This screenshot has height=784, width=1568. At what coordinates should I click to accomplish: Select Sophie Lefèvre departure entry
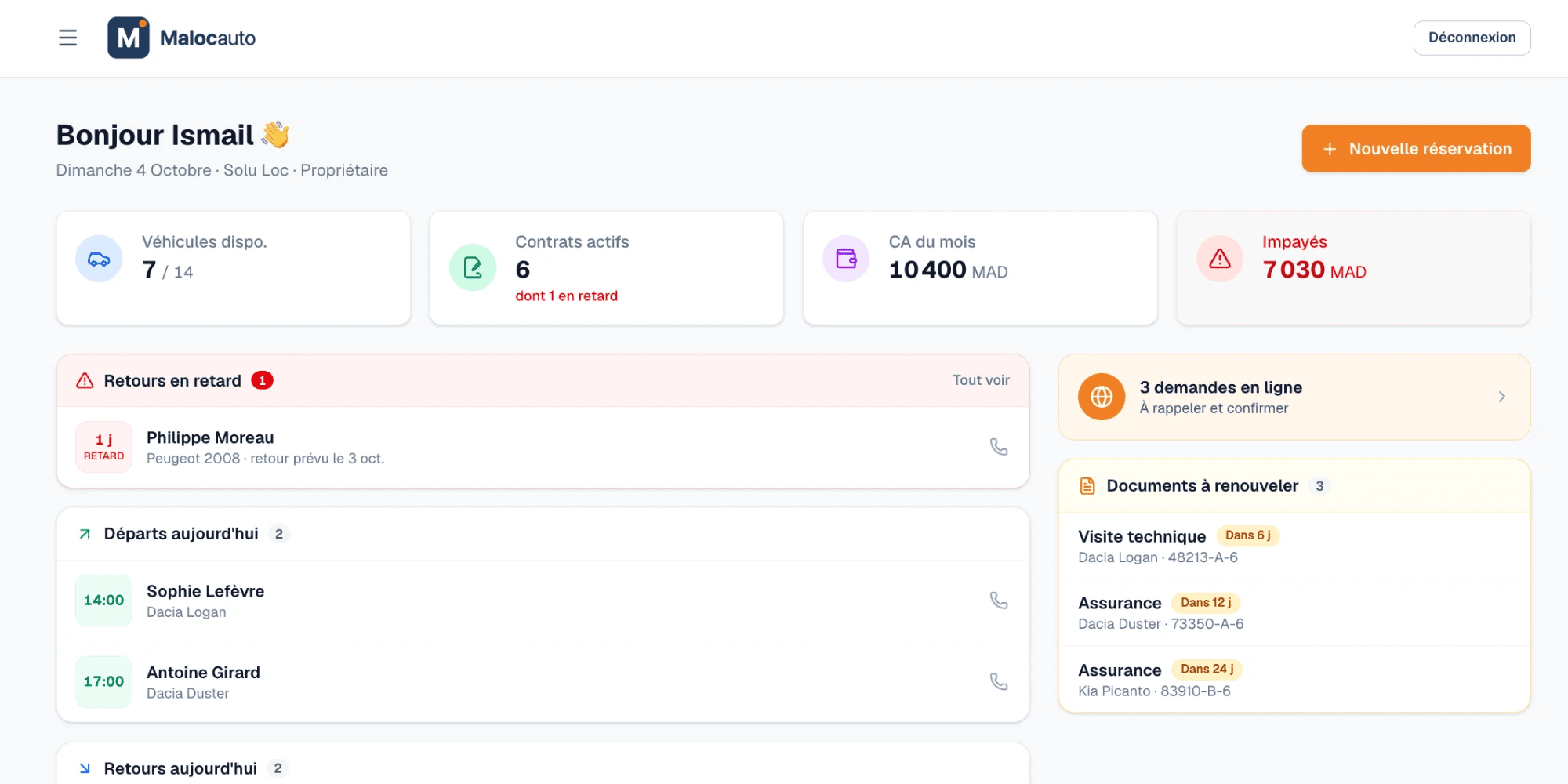[x=543, y=601]
